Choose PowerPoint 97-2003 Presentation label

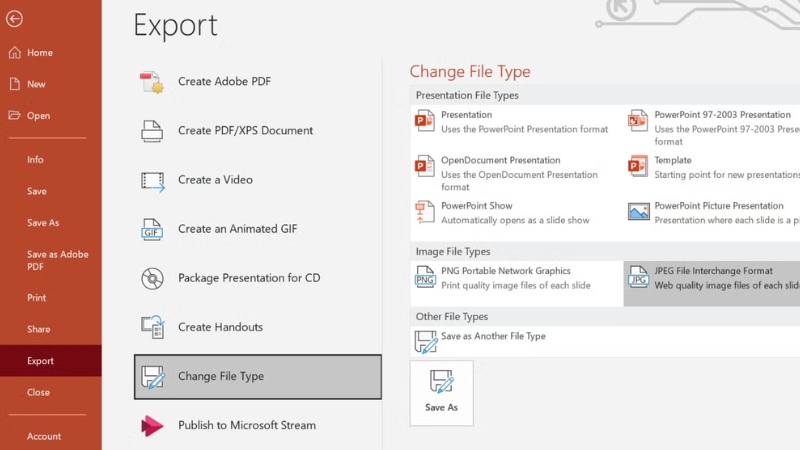click(722, 115)
